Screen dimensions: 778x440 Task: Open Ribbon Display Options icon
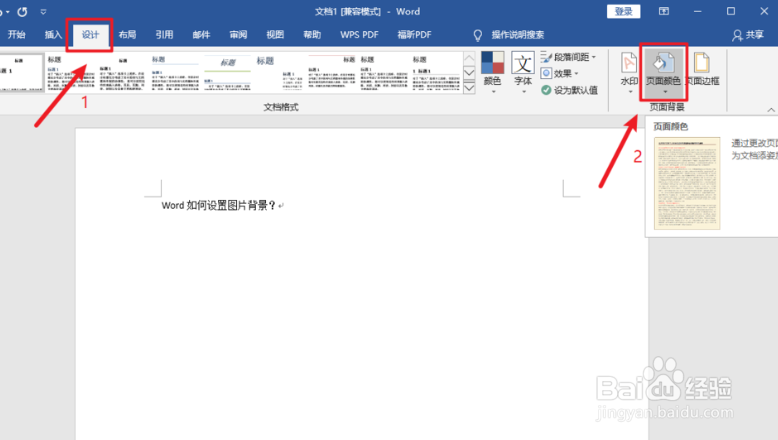point(663,11)
